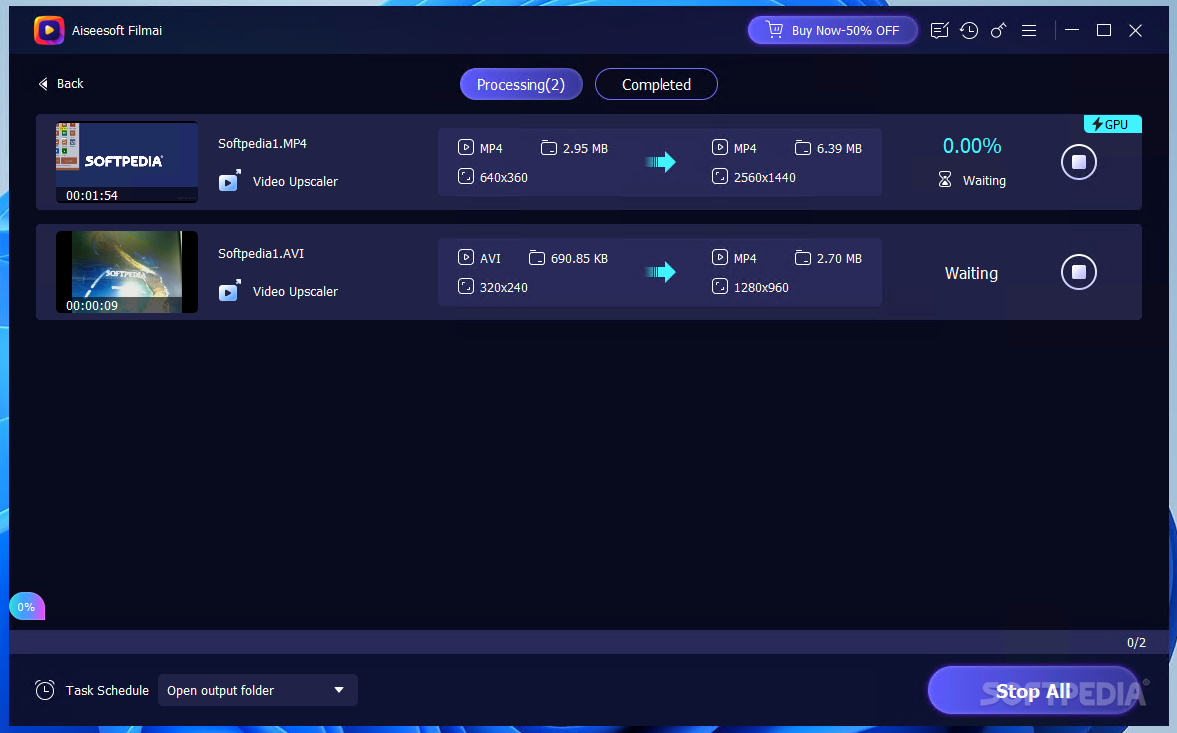Click the 640x360 resolution icon

[465, 176]
